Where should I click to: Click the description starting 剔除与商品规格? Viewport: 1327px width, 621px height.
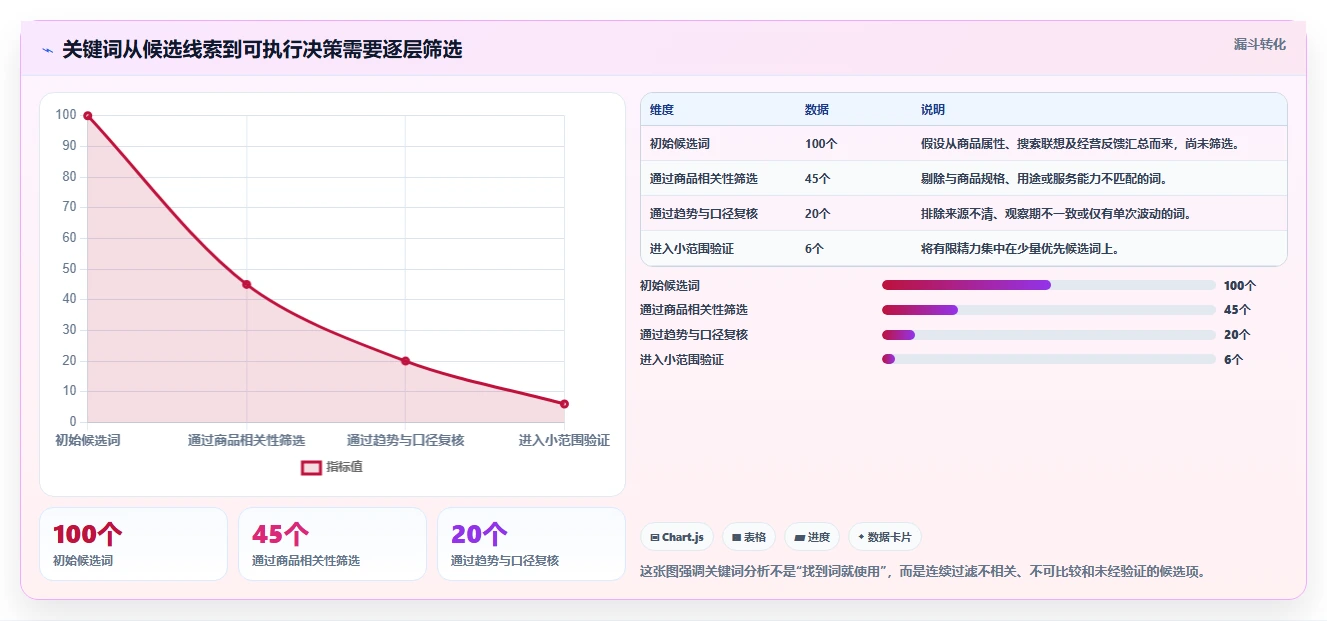[1044, 179]
